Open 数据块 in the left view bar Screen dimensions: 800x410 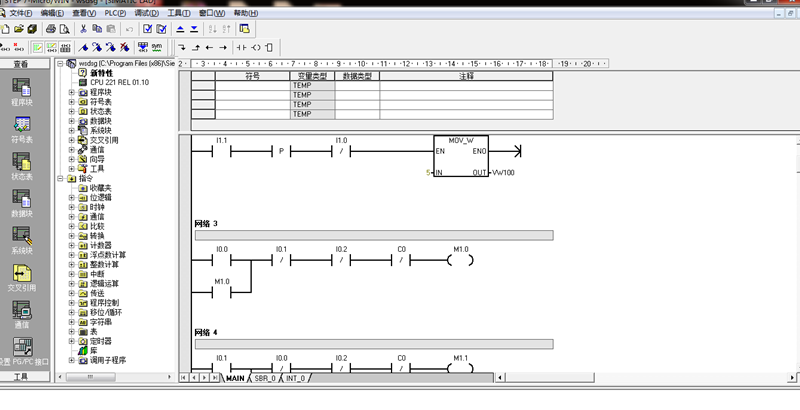pos(22,204)
